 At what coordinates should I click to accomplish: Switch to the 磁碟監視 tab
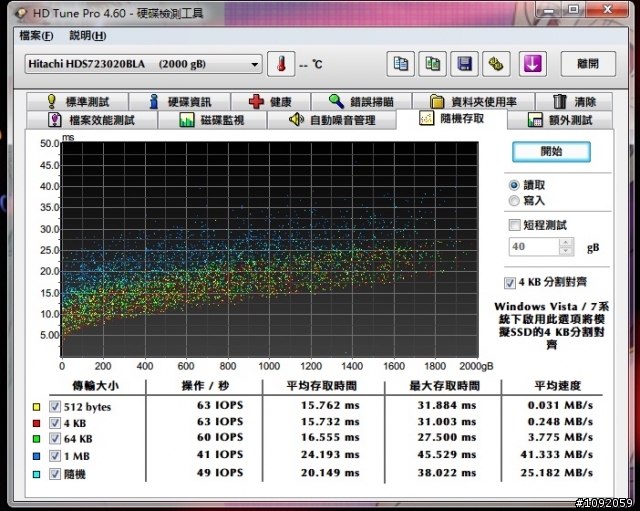212,120
